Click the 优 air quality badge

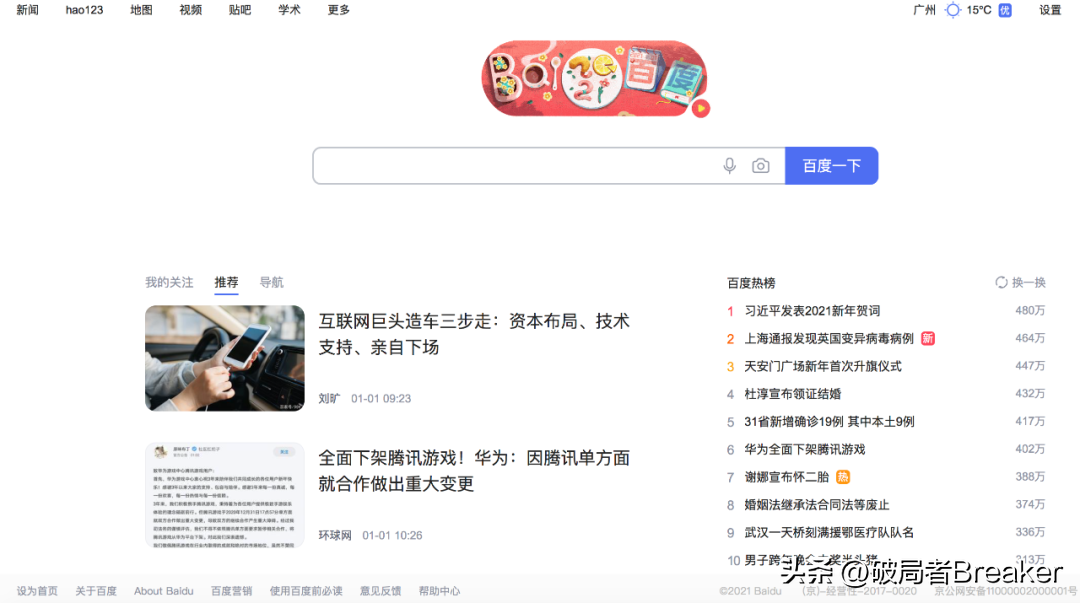(x=1004, y=10)
